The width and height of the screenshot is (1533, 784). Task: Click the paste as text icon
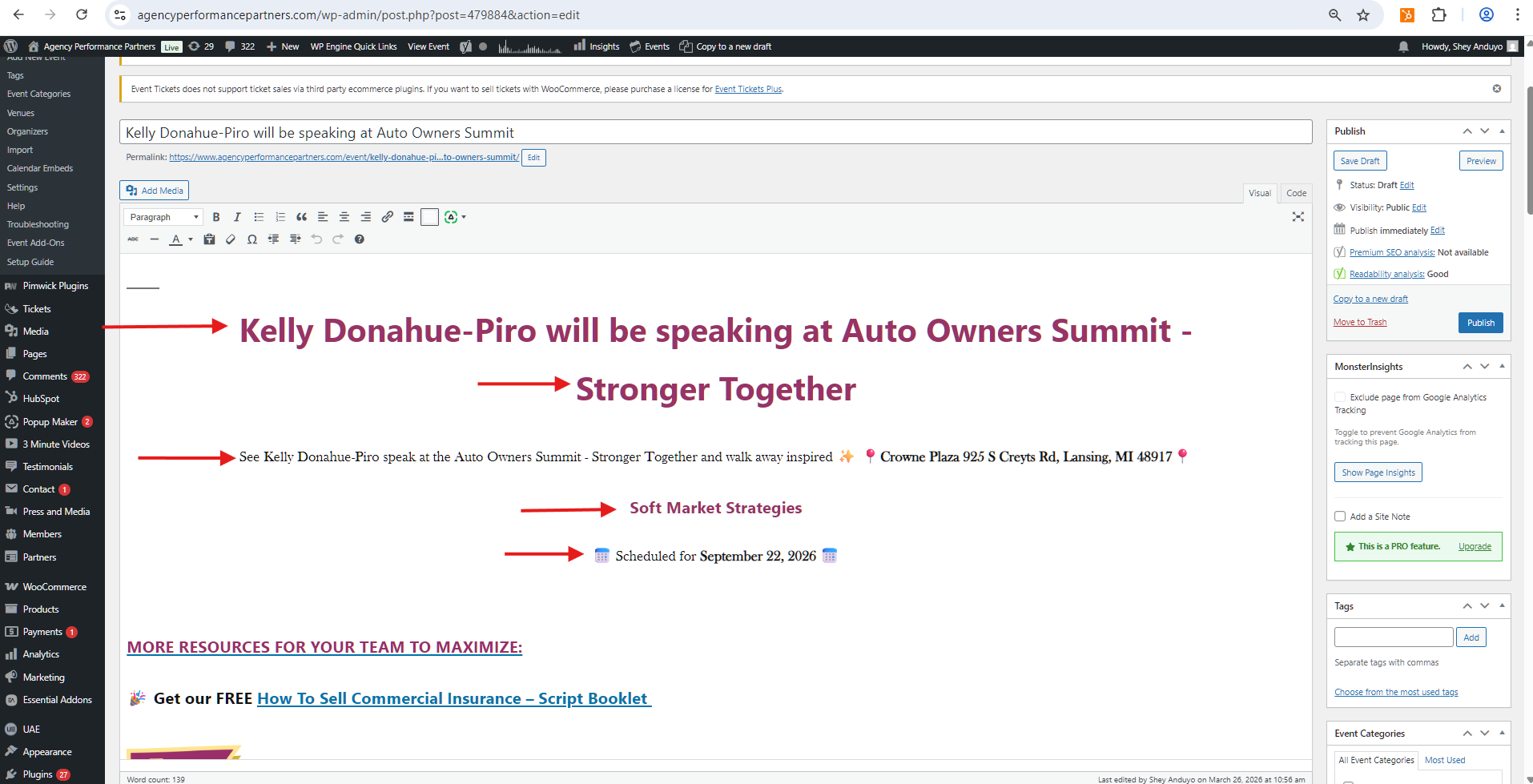pos(209,239)
